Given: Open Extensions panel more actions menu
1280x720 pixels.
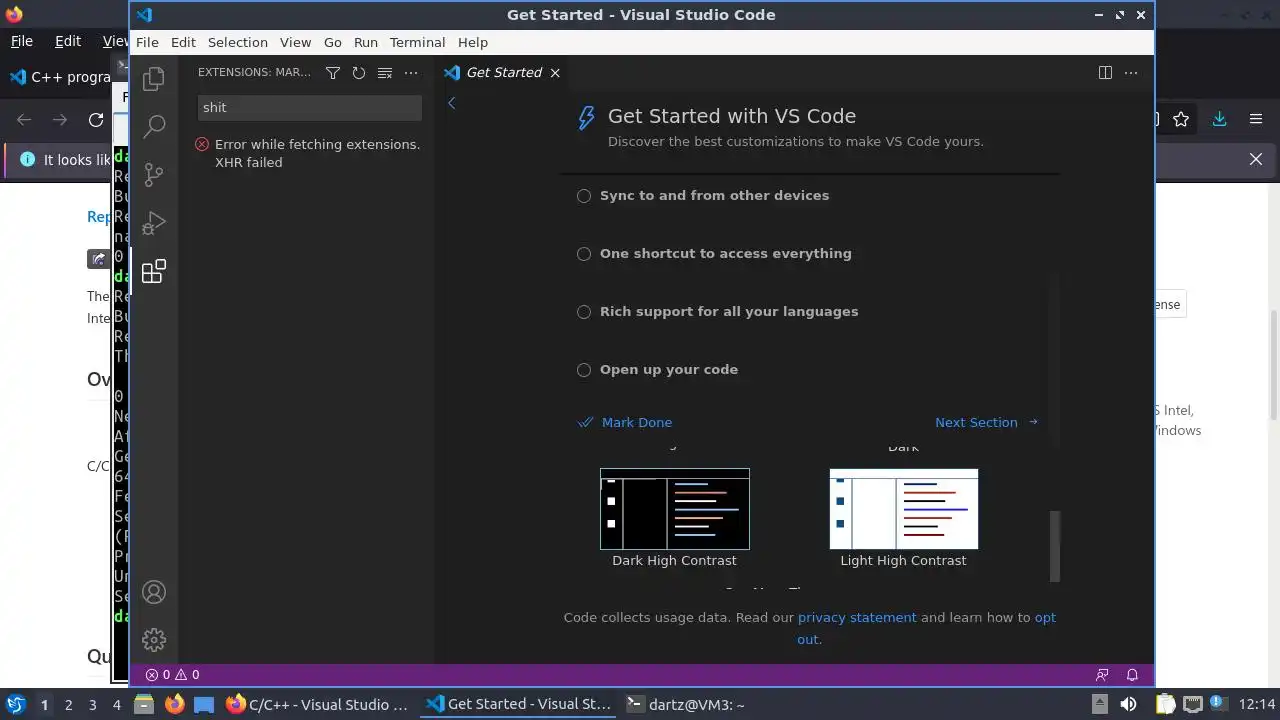Looking at the screenshot, I should click(411, 72).
